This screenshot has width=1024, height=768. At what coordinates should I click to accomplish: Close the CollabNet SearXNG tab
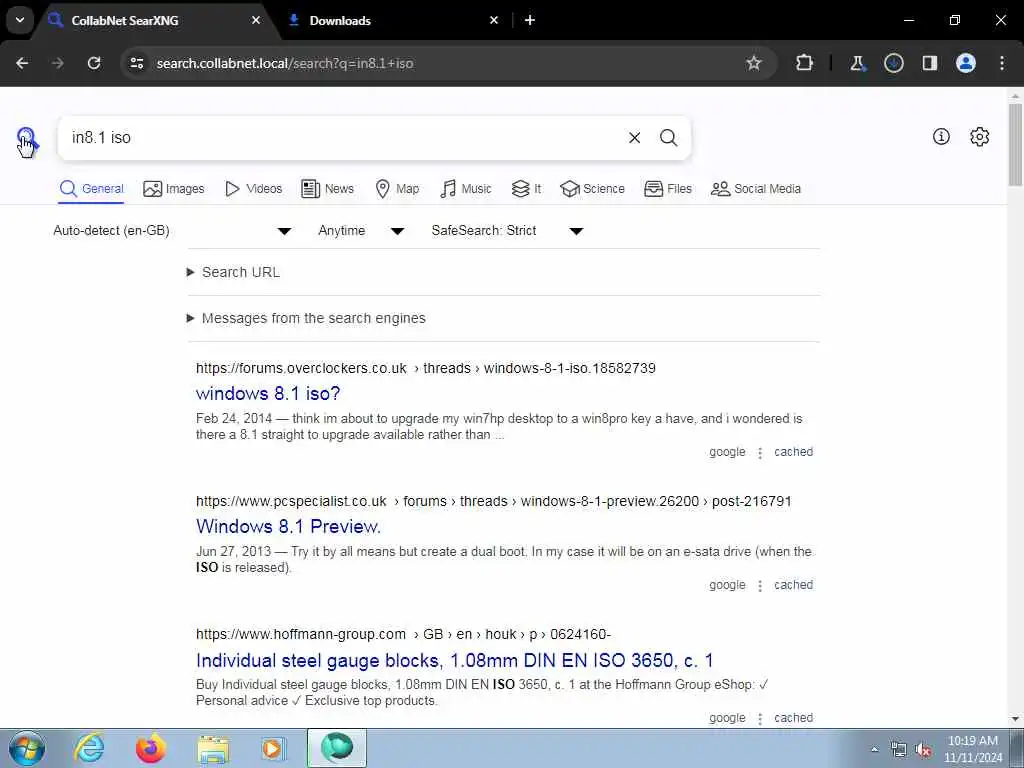coord(256,20)
